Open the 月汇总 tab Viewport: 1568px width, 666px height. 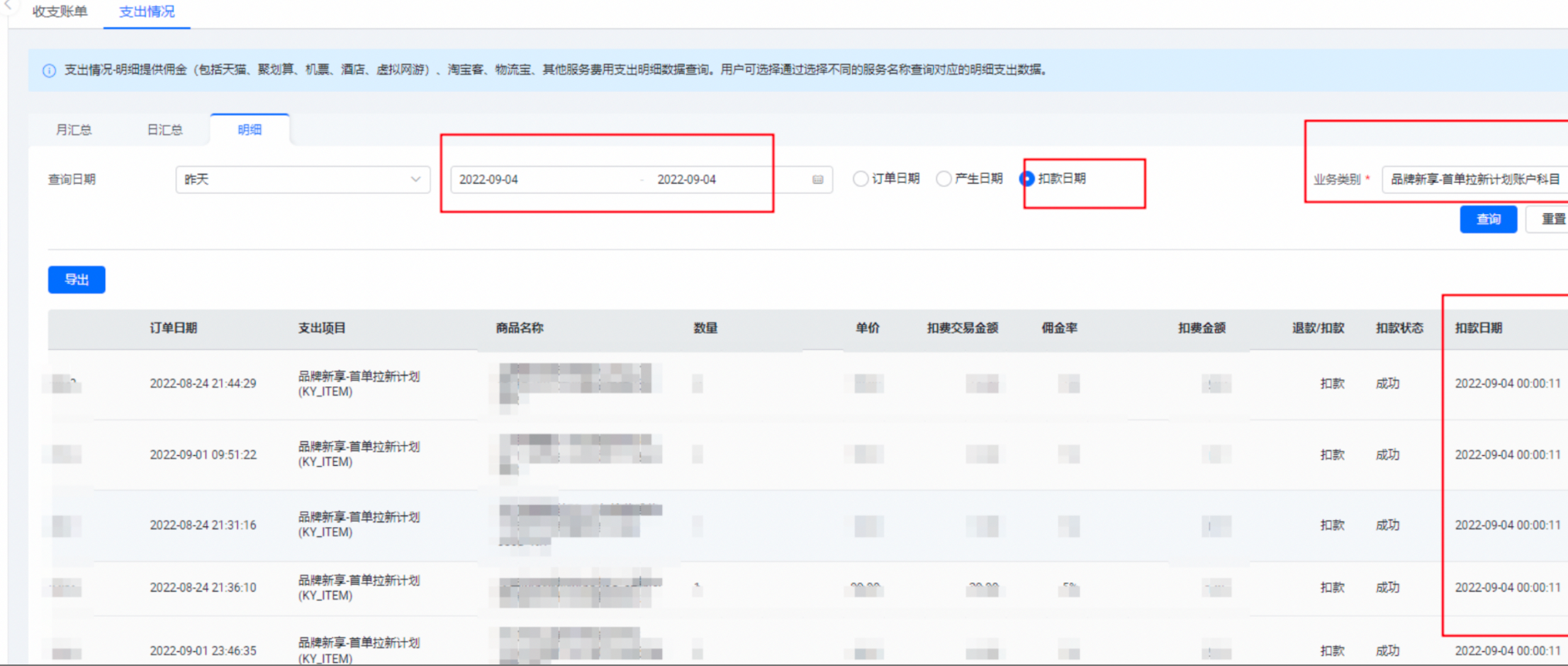click(73, 130)
